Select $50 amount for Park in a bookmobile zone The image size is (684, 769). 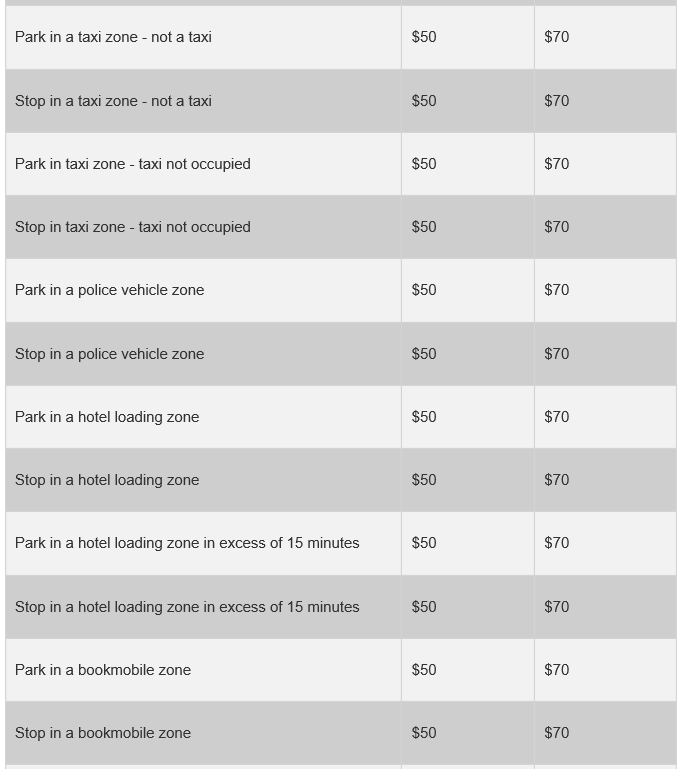tap(424, 670)
